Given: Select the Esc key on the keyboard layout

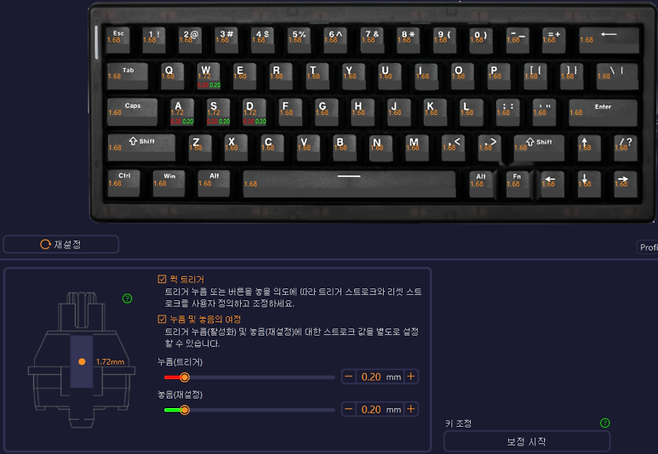Looking at the screenshot, I should pyautogui.click(x=118, y=40).
